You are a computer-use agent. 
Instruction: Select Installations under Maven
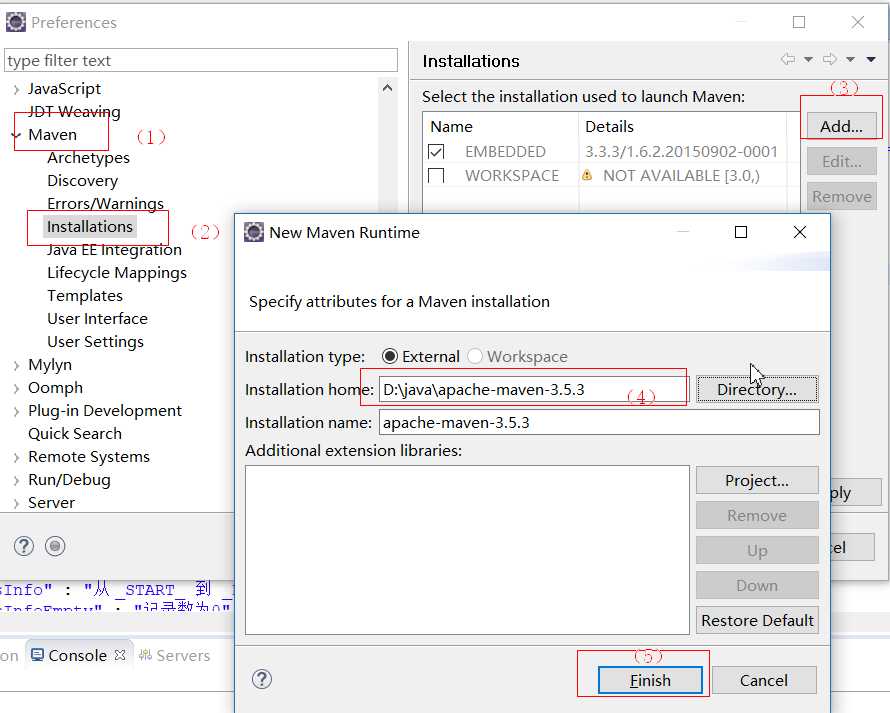click(x=90, y=227)
